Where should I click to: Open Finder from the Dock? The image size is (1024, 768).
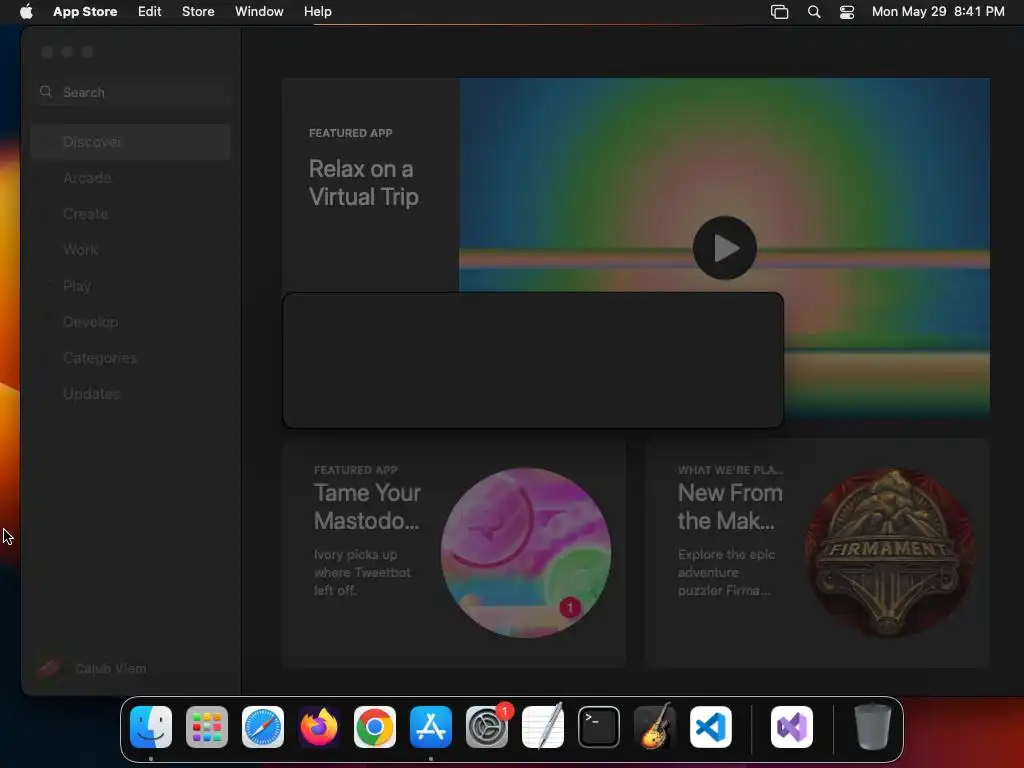pyautogui.click(x=151, y=727)
